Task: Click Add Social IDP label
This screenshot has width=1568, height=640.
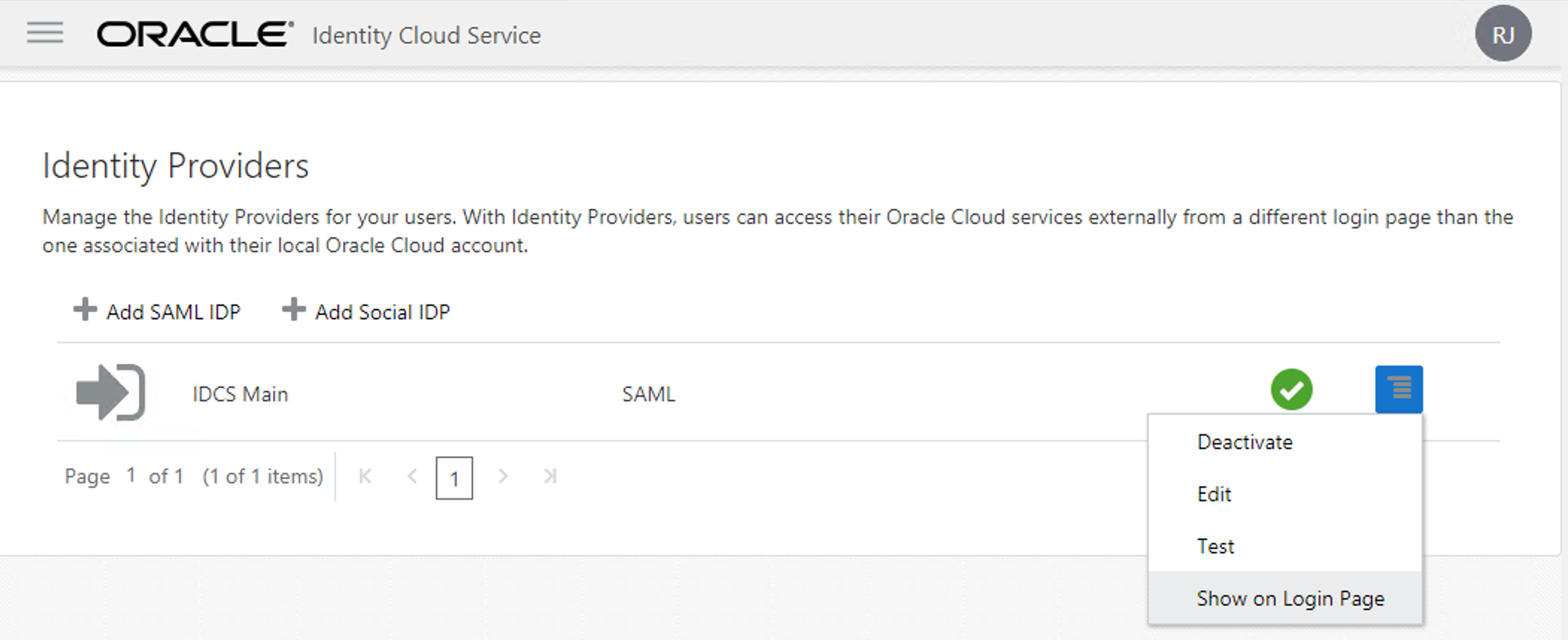Action: click(382, 312)
